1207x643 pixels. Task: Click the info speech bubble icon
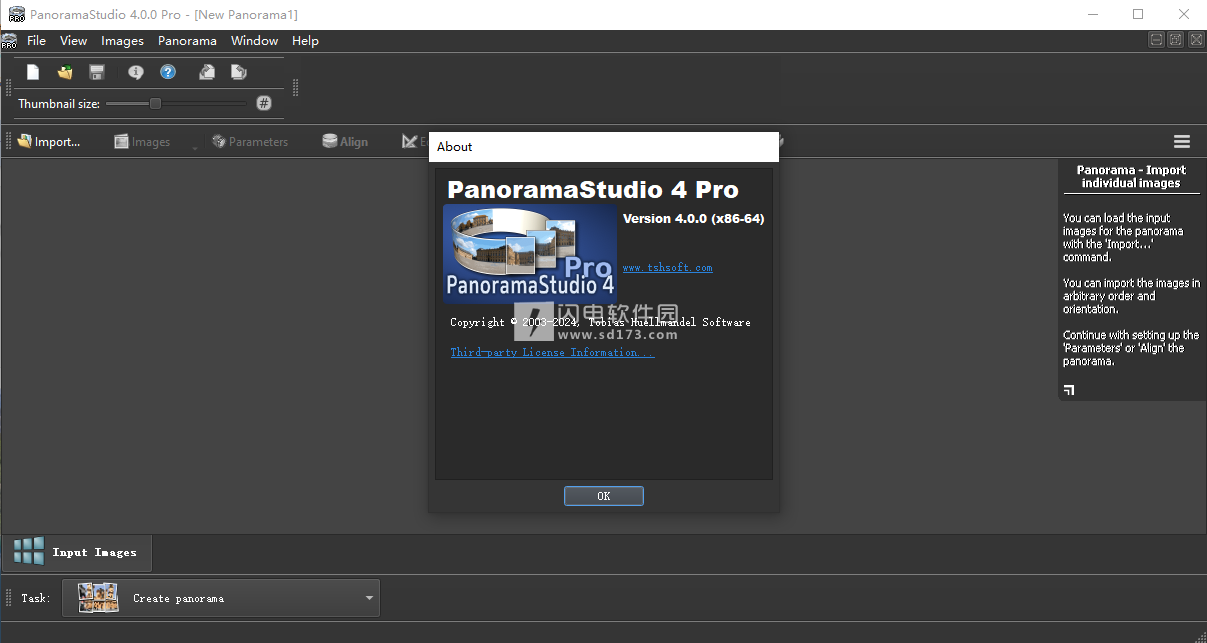click(x=136, y=72)
